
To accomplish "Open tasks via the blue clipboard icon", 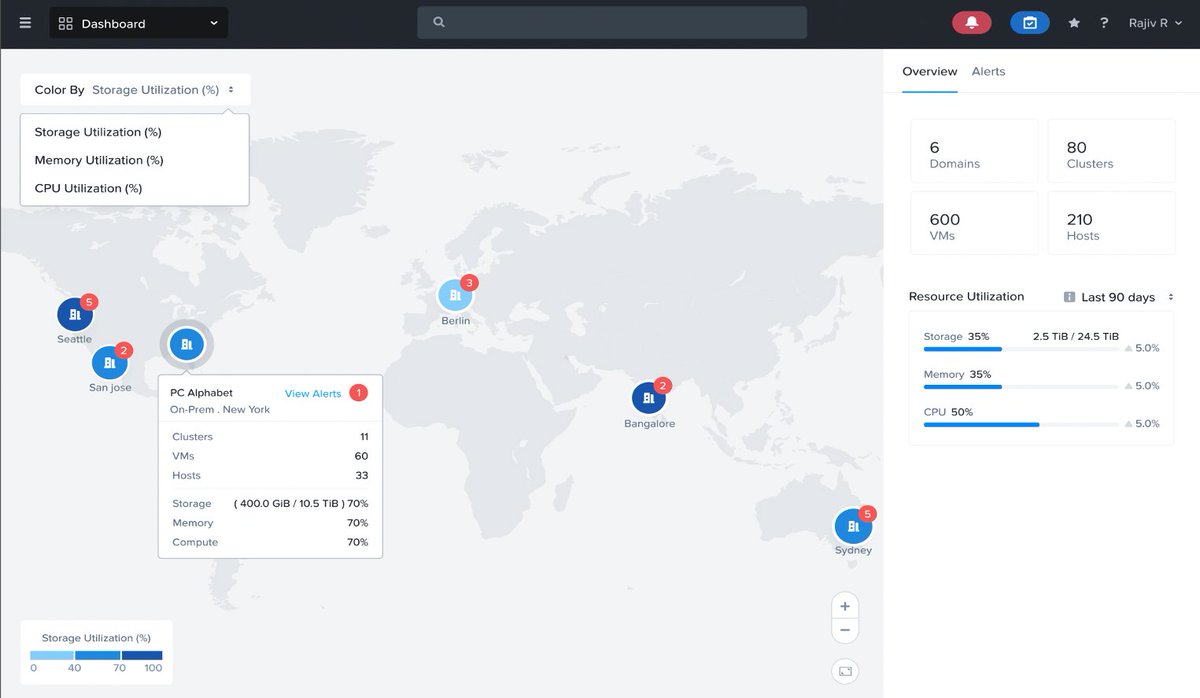I will coord(1029,21).
